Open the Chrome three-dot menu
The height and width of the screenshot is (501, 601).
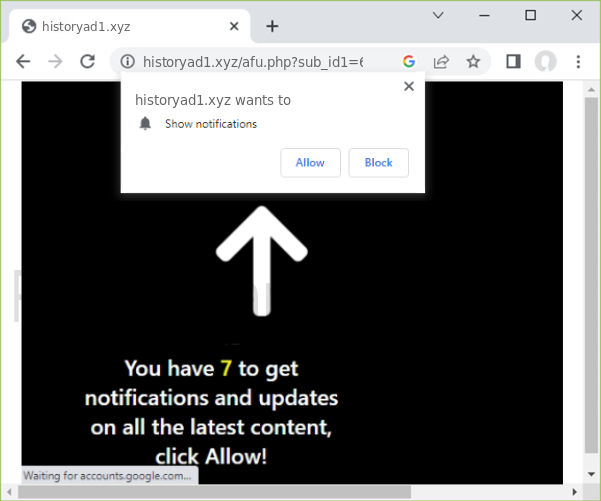coord(578,62)
